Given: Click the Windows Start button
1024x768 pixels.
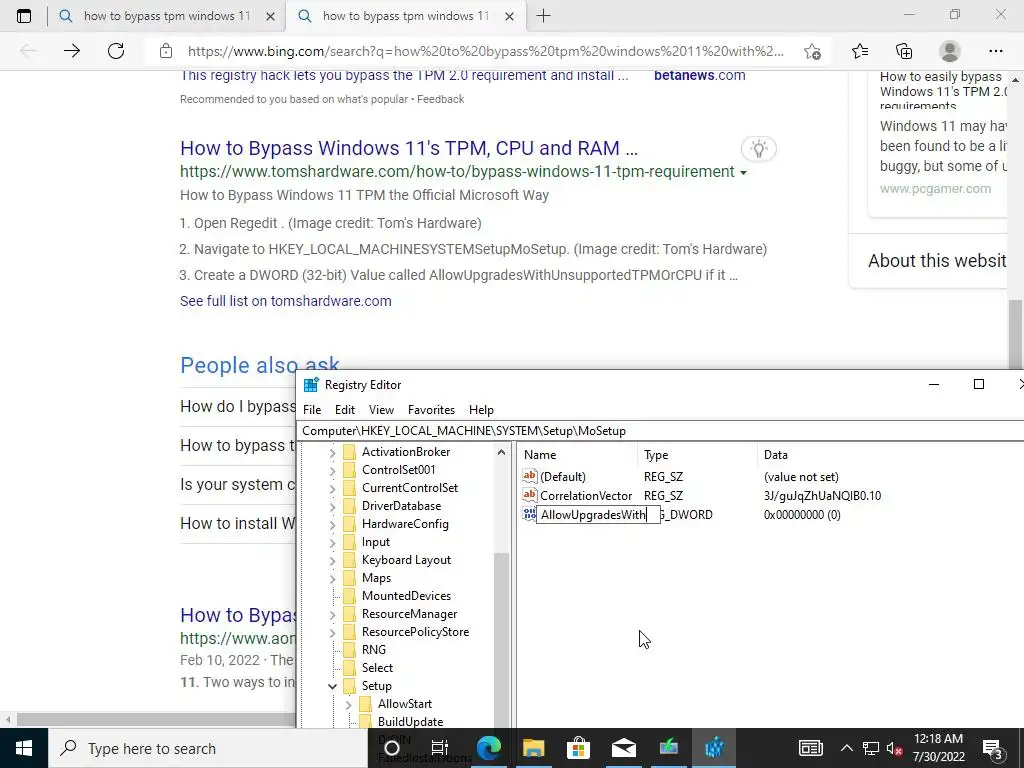Looking at the screenshot, I should 24,748.
